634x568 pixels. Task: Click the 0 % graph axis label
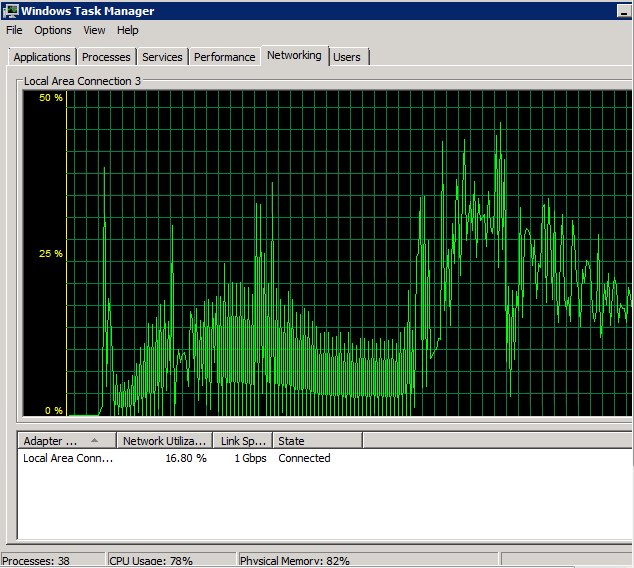coord(54,411)
